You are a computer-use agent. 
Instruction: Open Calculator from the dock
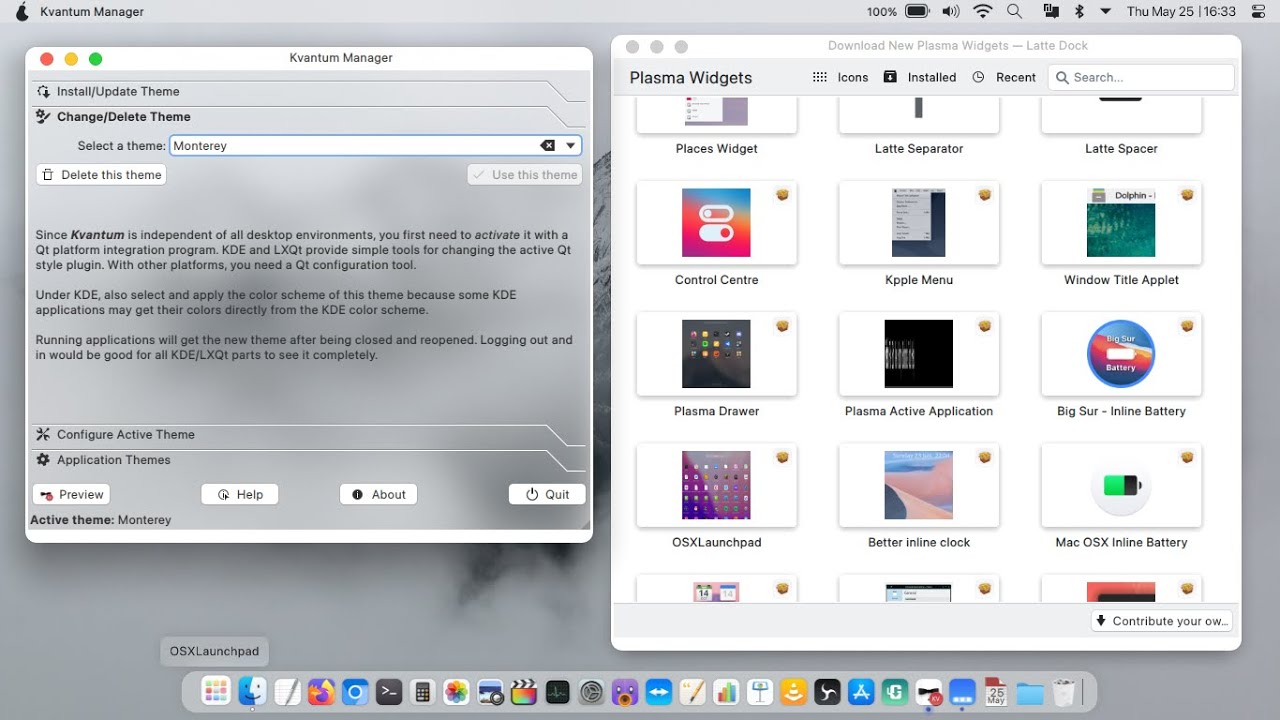pos(422,691)
